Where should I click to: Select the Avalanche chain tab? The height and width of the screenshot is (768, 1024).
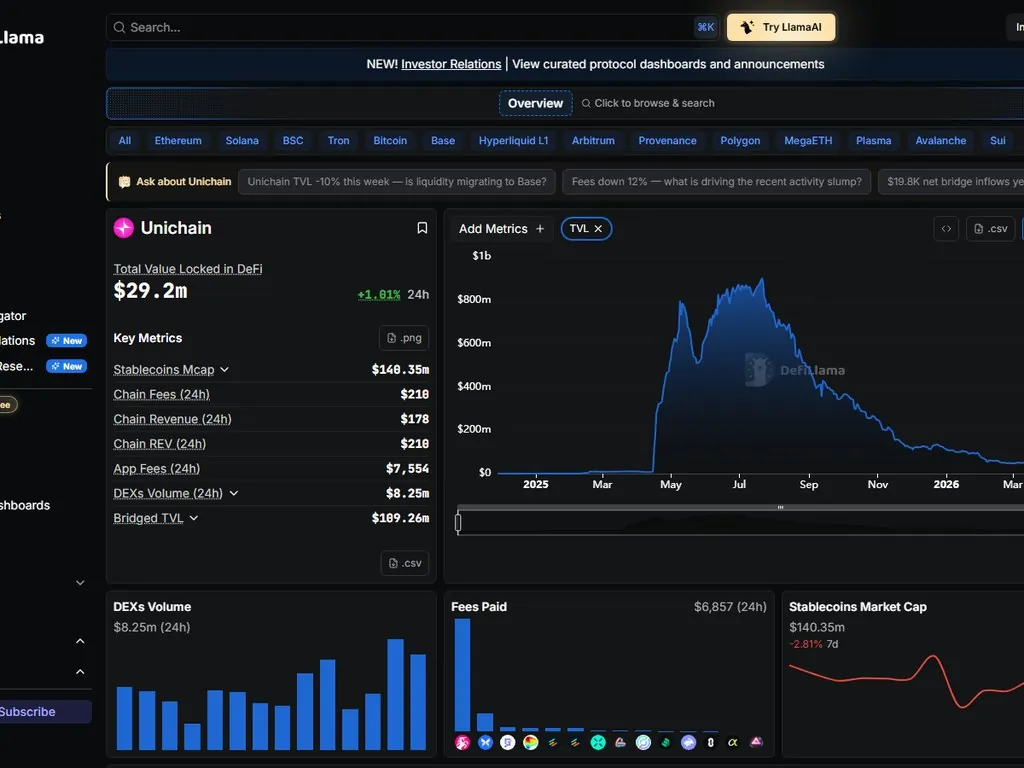[940, 140]
